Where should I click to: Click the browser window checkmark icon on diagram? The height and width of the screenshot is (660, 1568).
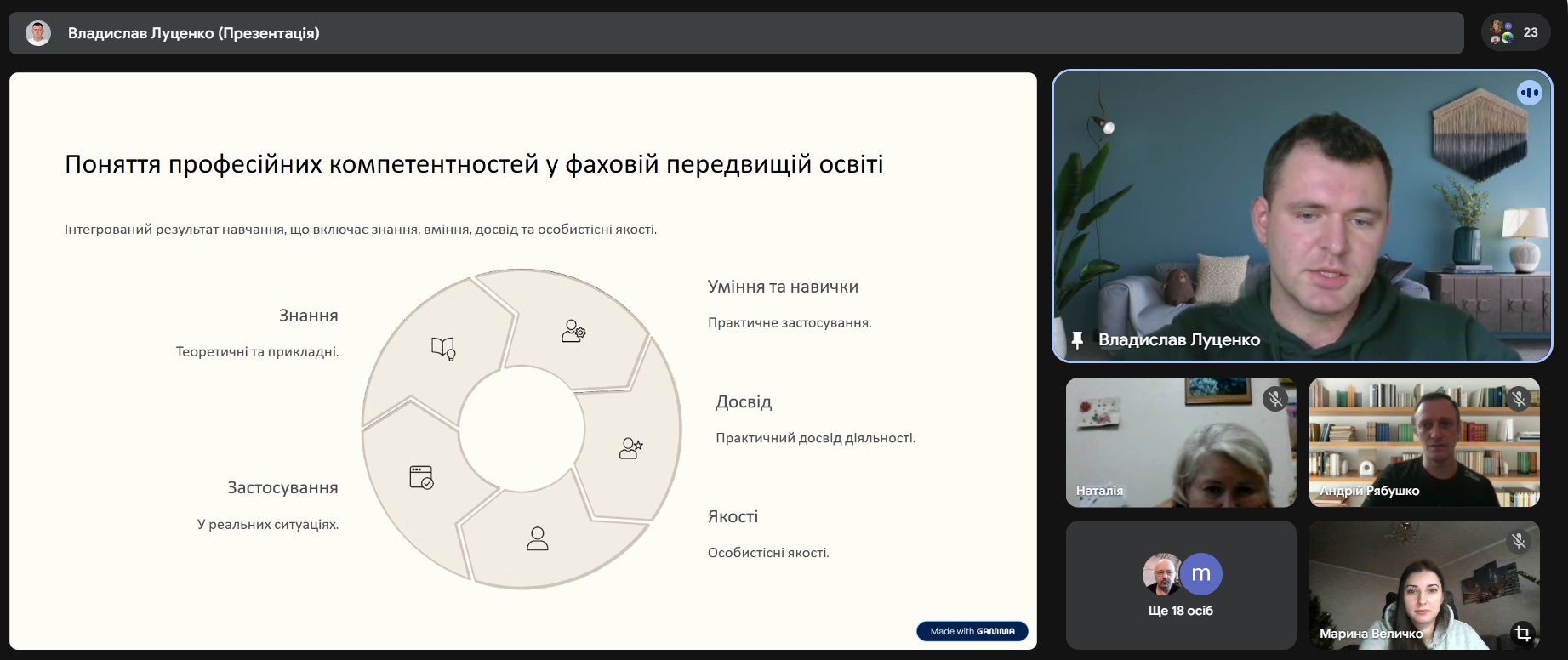(x=421, y=477)
